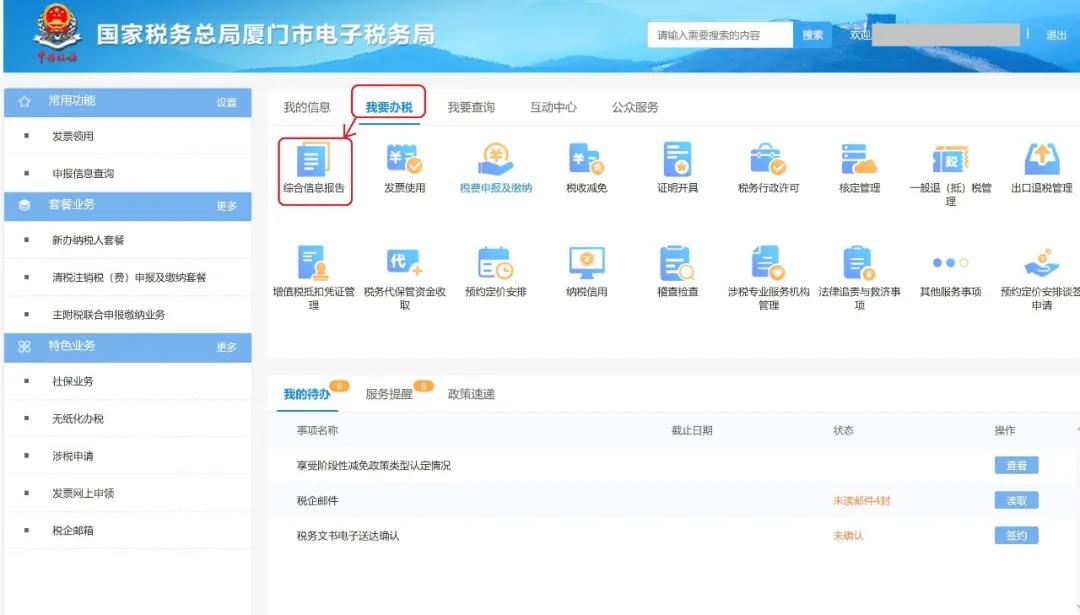Open the 互动中心 tab
This screenshot has height=615, width=1080.
(x=555, y=104)
